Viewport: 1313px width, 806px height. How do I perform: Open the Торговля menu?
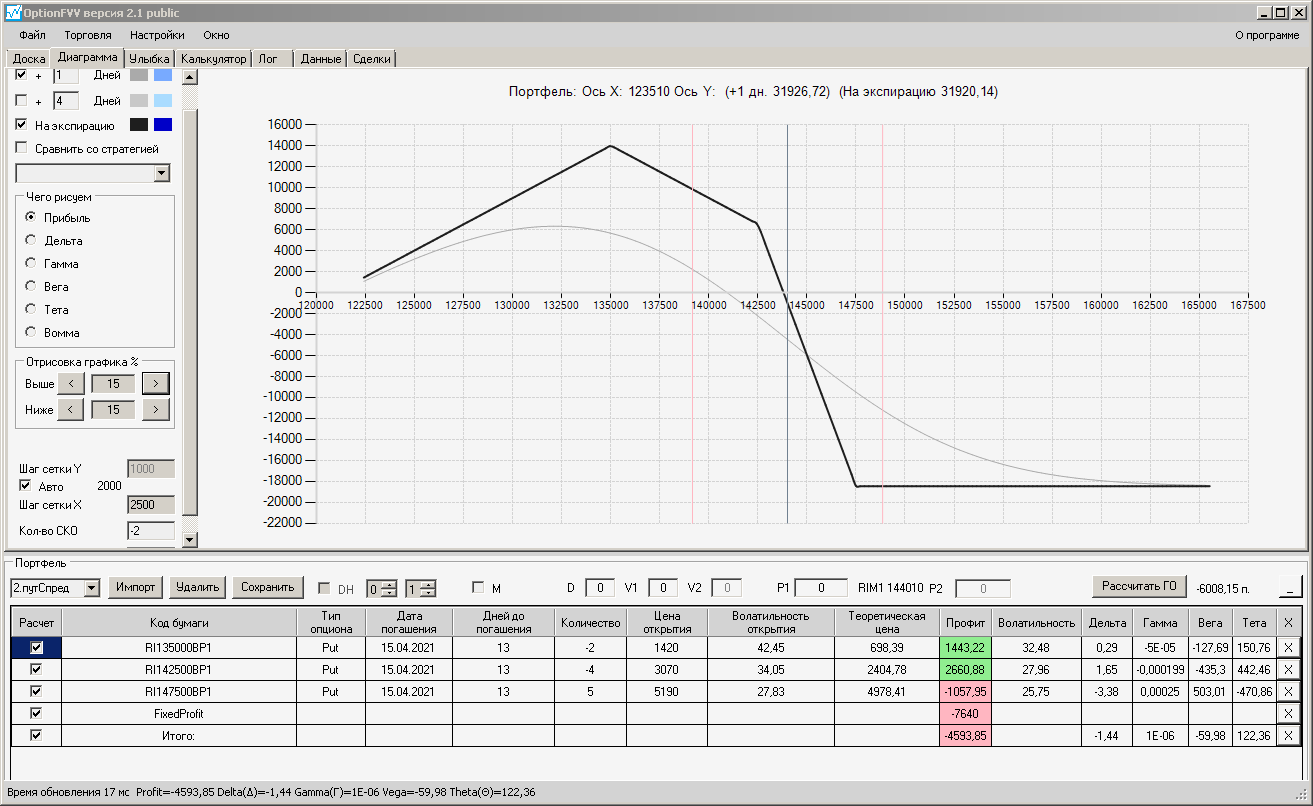pos(88,35)
